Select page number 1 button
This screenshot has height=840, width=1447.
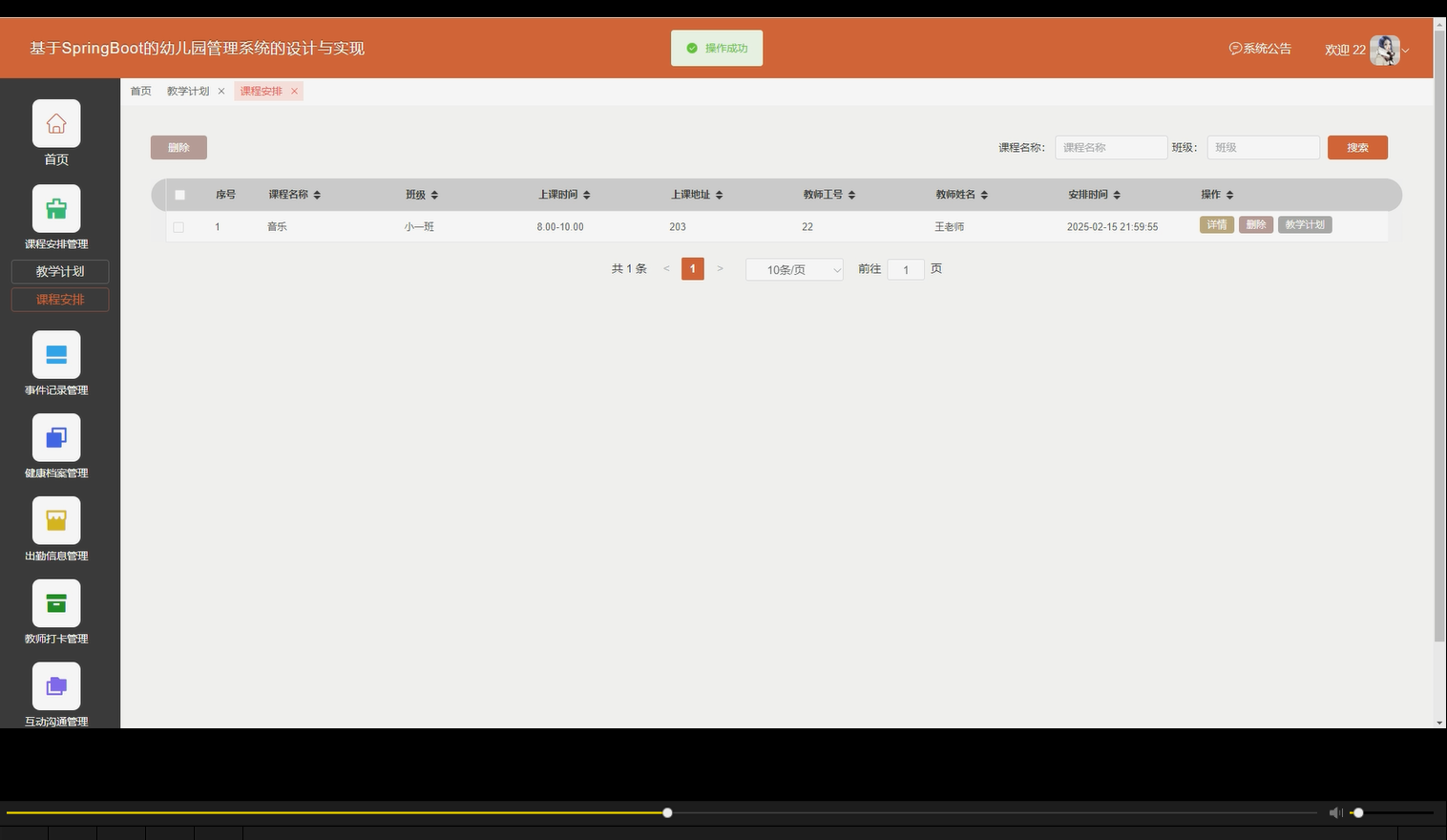[693, 269]
